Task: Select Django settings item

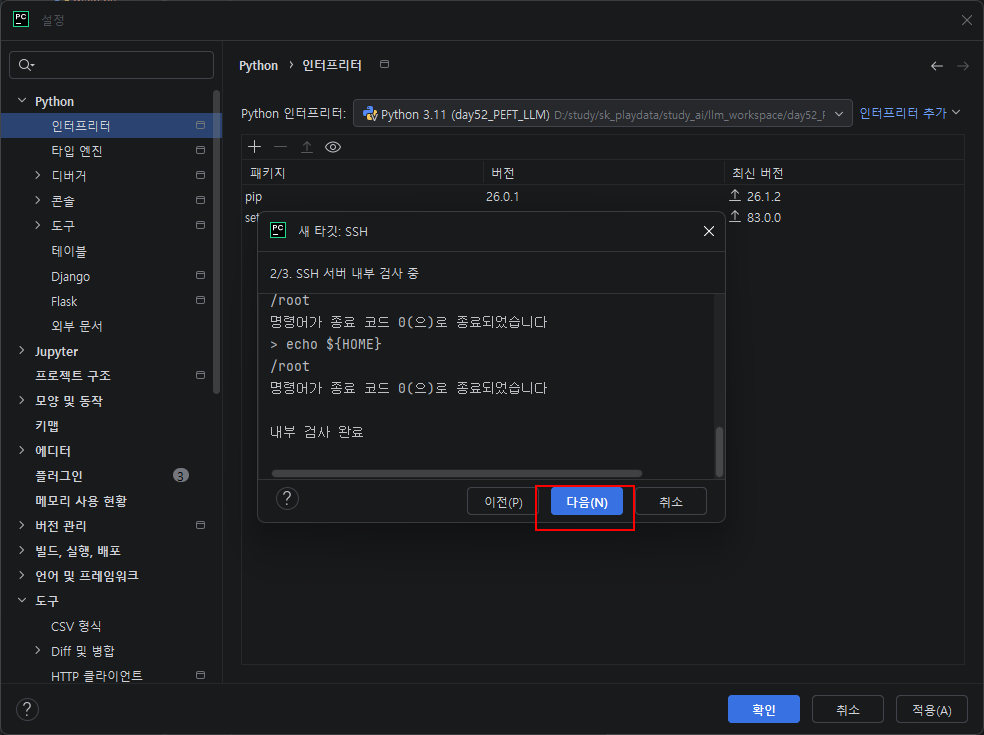Action: (x=111, y=276)
